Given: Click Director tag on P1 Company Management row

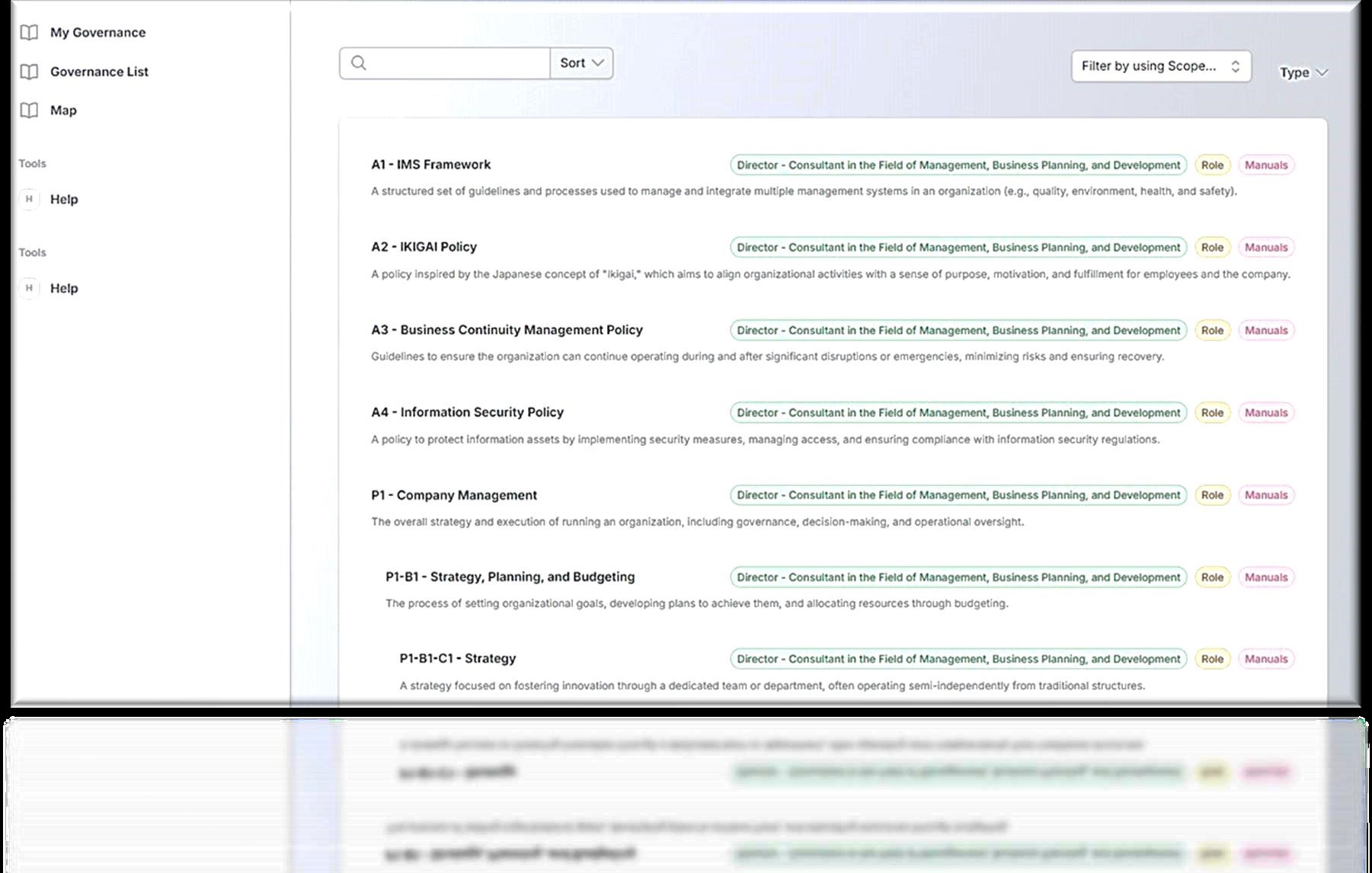Looking at the screenshot, I should (x=958, y=495).
